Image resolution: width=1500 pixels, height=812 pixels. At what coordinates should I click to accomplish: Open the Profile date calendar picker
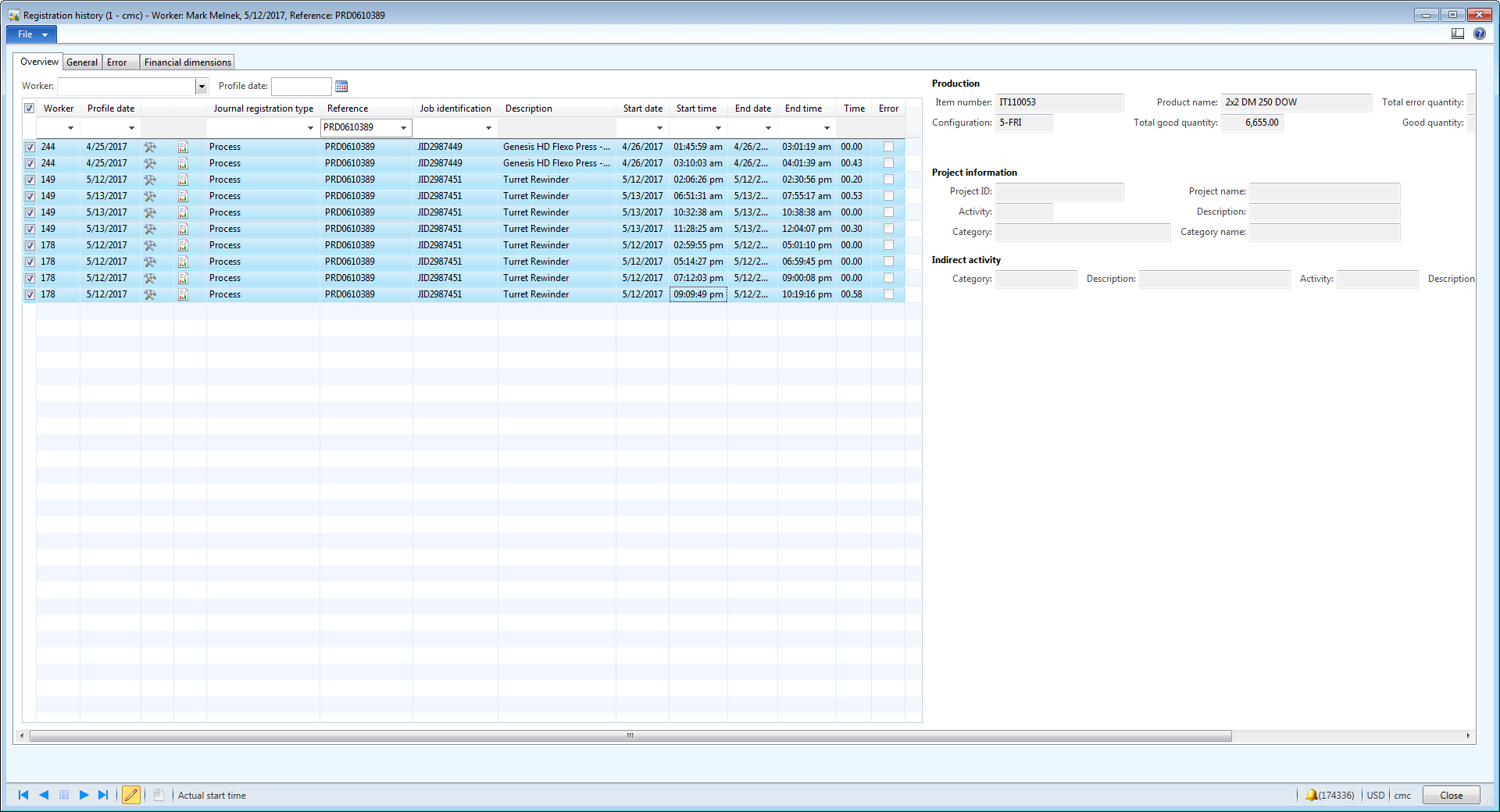point(341,87)
